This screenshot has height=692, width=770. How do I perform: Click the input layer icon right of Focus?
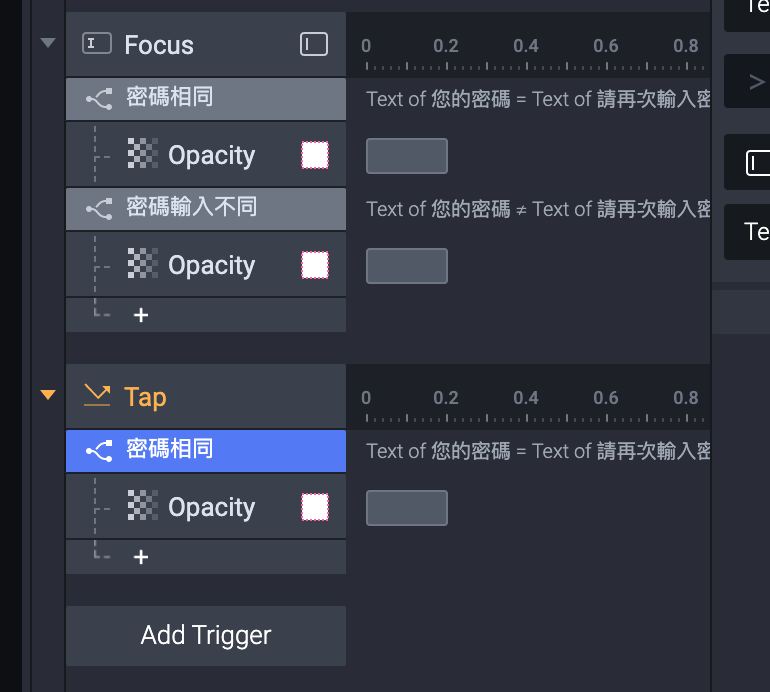[314, 44]
